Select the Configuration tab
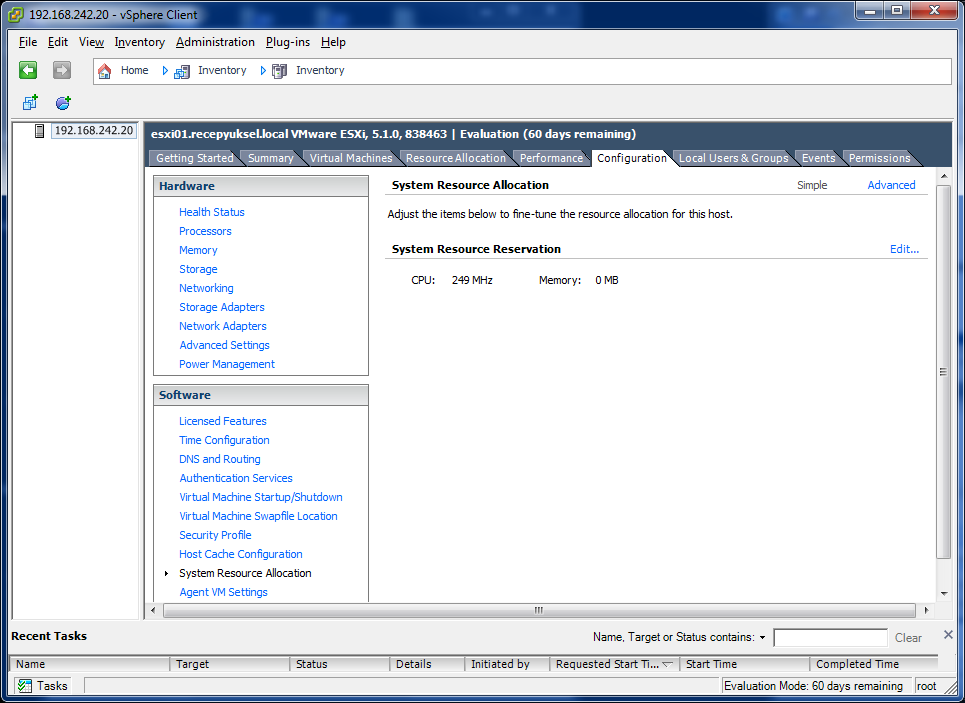This screenshot has height=703, width=965. click(631, 158)
